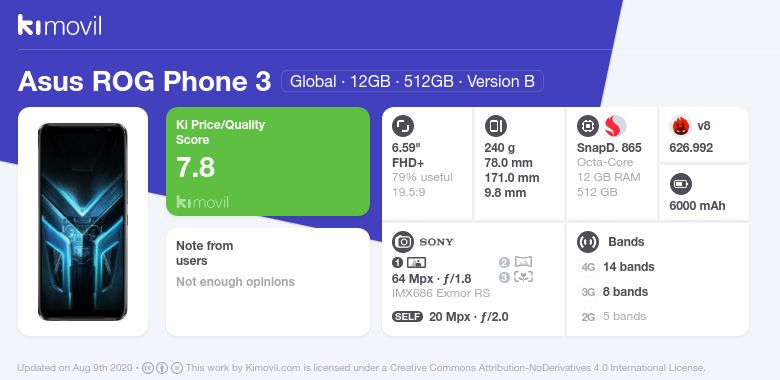Click the Asus ROG Phone 3 image
The image size is (780, 380).
pos(83,221)
